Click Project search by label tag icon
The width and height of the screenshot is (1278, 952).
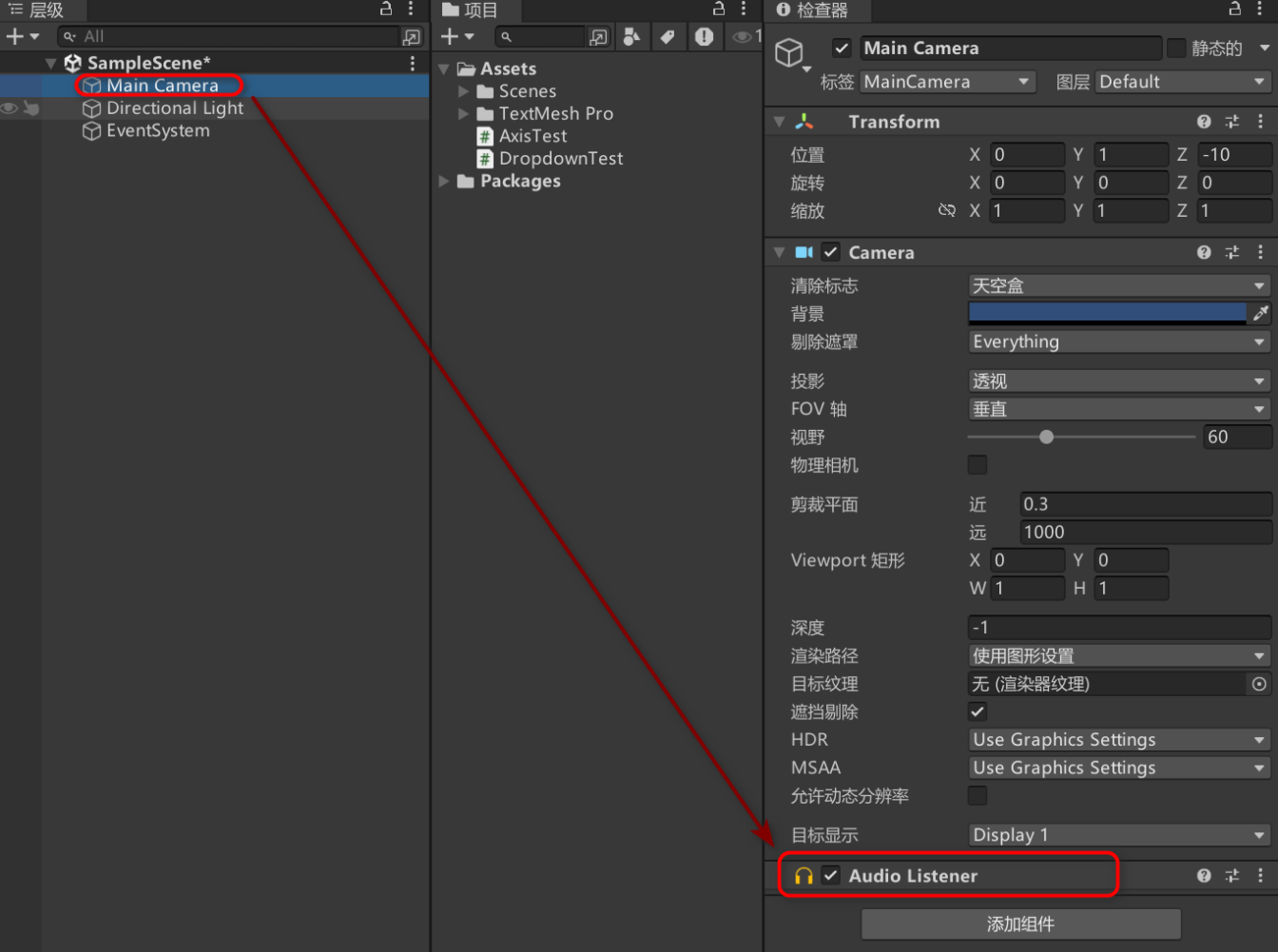[x=668, y=36]
